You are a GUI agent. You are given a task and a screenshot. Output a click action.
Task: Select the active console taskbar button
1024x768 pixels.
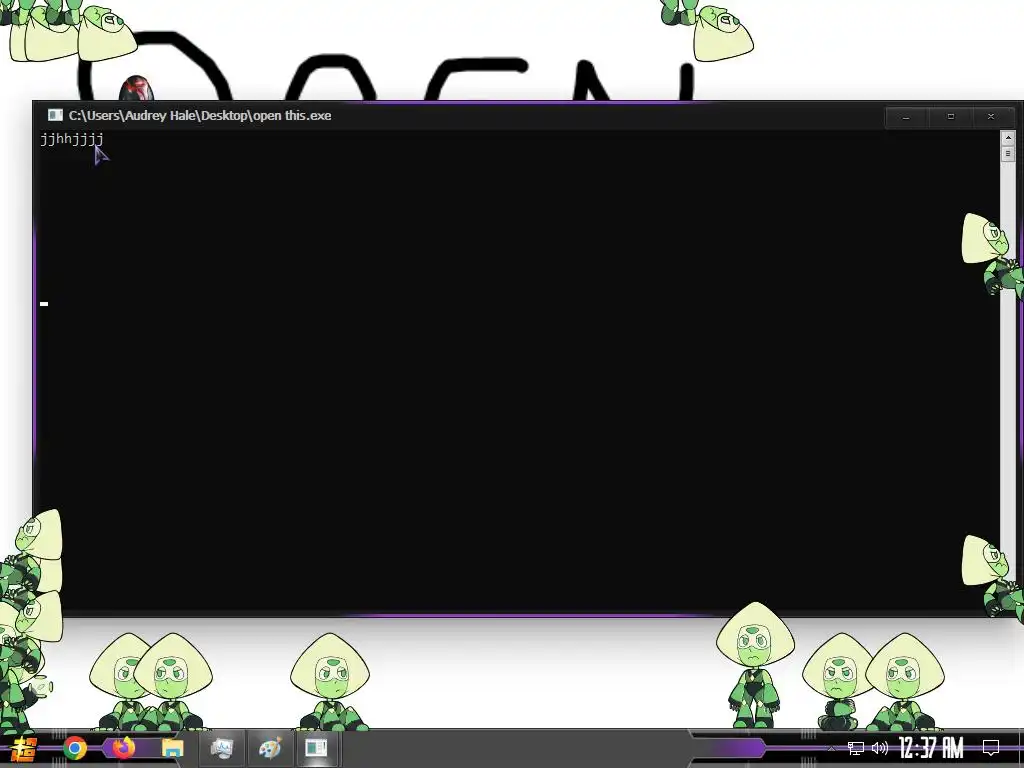316,748
